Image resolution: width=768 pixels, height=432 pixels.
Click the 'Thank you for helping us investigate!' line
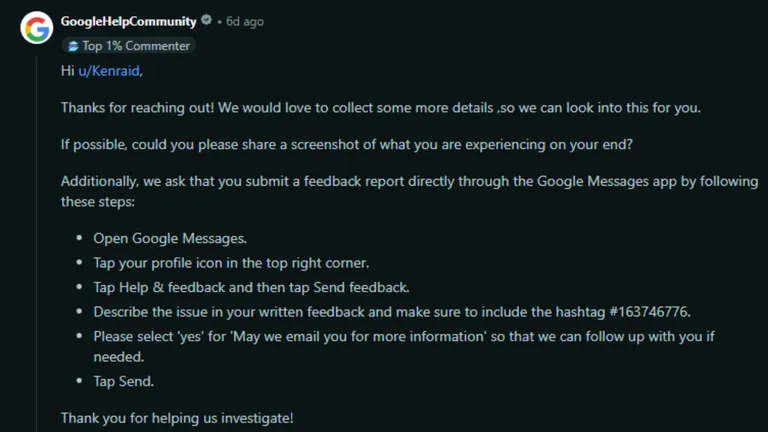pos(177,418)
